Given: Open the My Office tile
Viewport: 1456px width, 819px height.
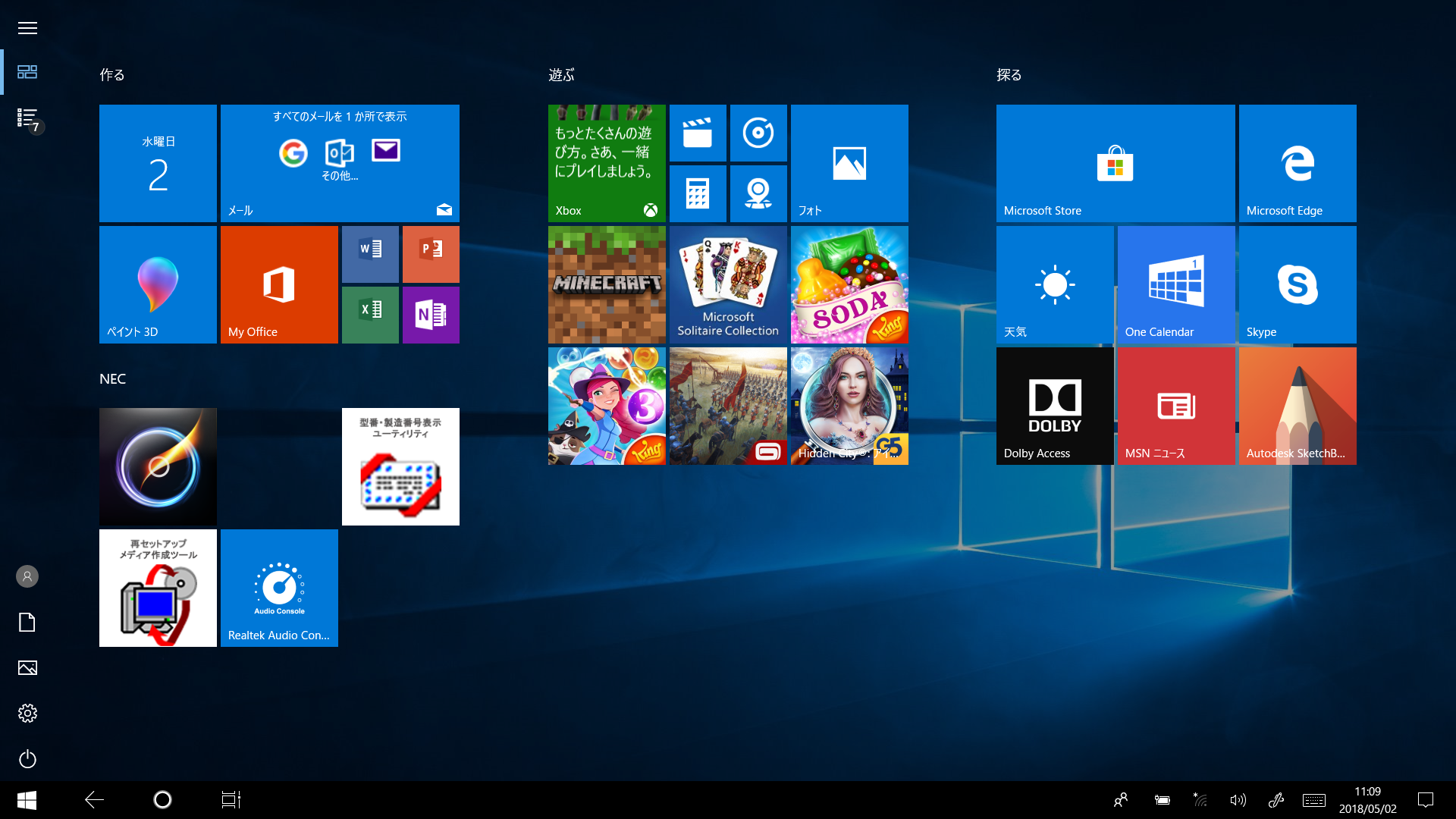Looking at the screenshot, I should point(279,284).
